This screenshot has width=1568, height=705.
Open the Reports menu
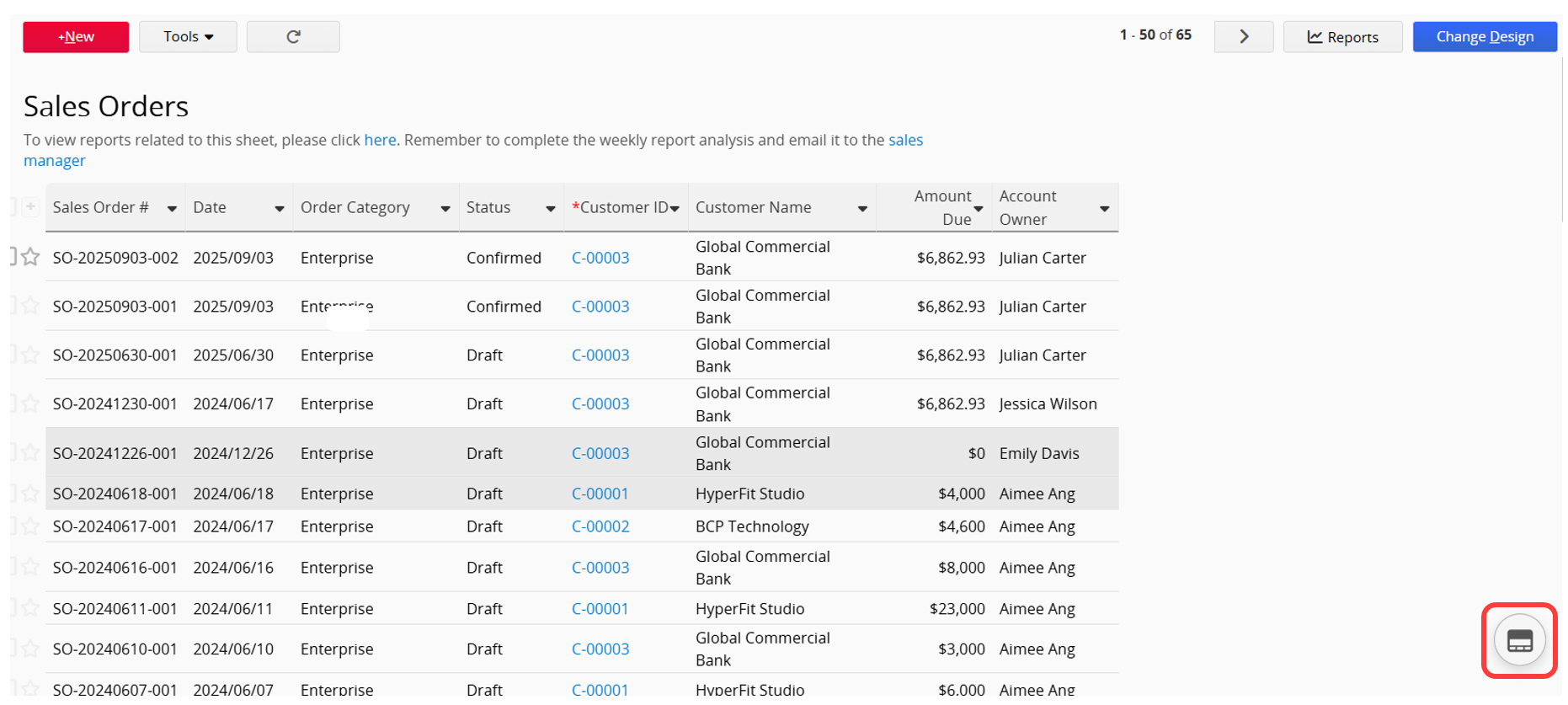[1342, 37]
